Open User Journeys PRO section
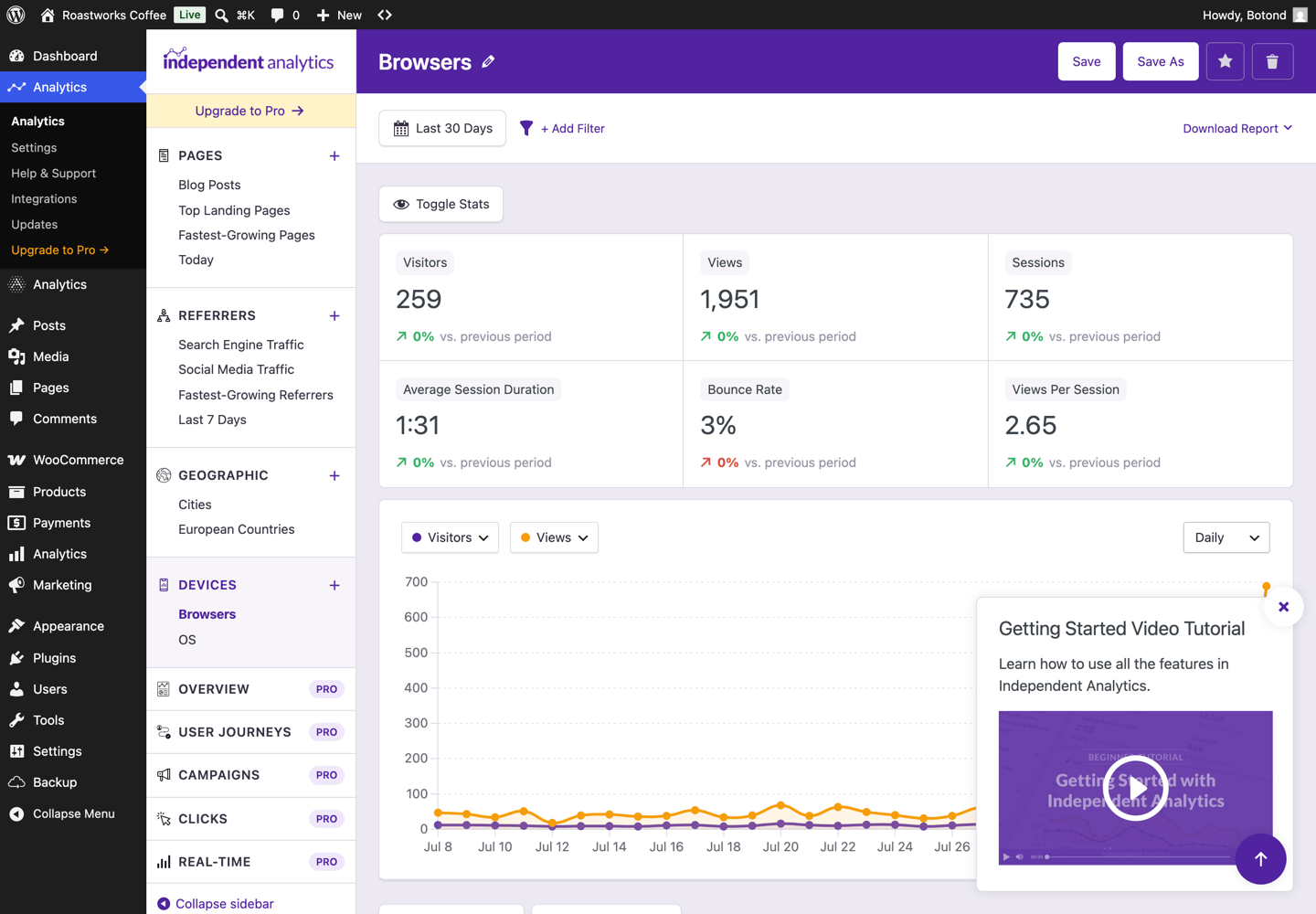 (250, 732)
